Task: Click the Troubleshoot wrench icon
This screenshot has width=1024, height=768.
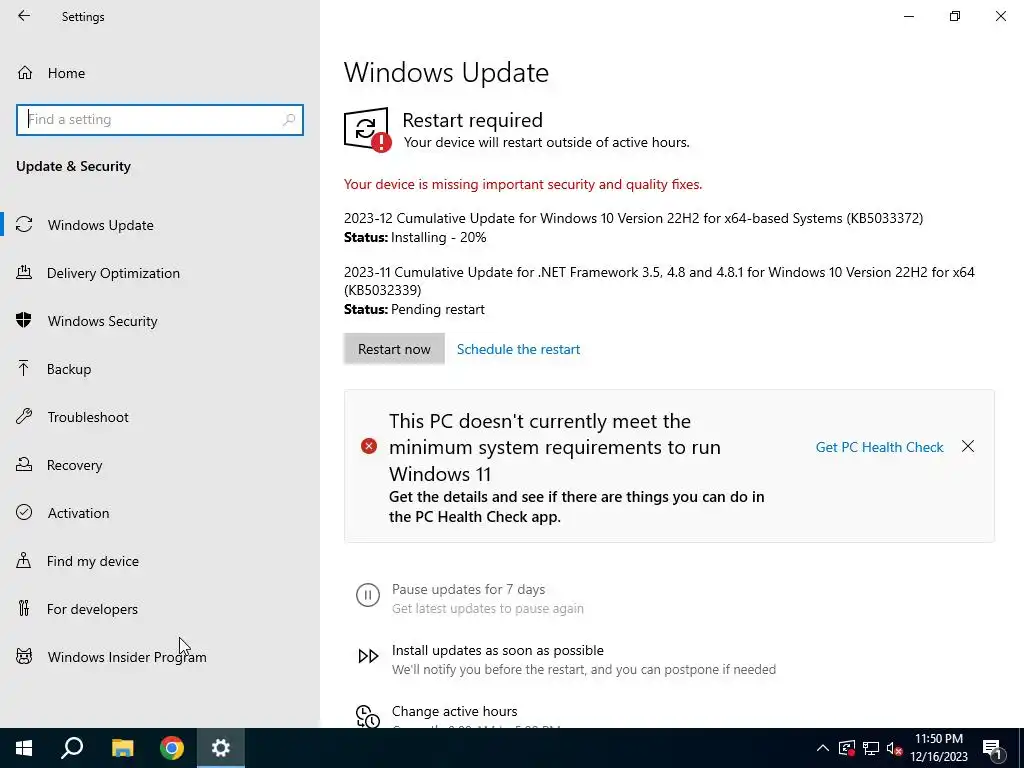Action: click(x=24, y=417)
